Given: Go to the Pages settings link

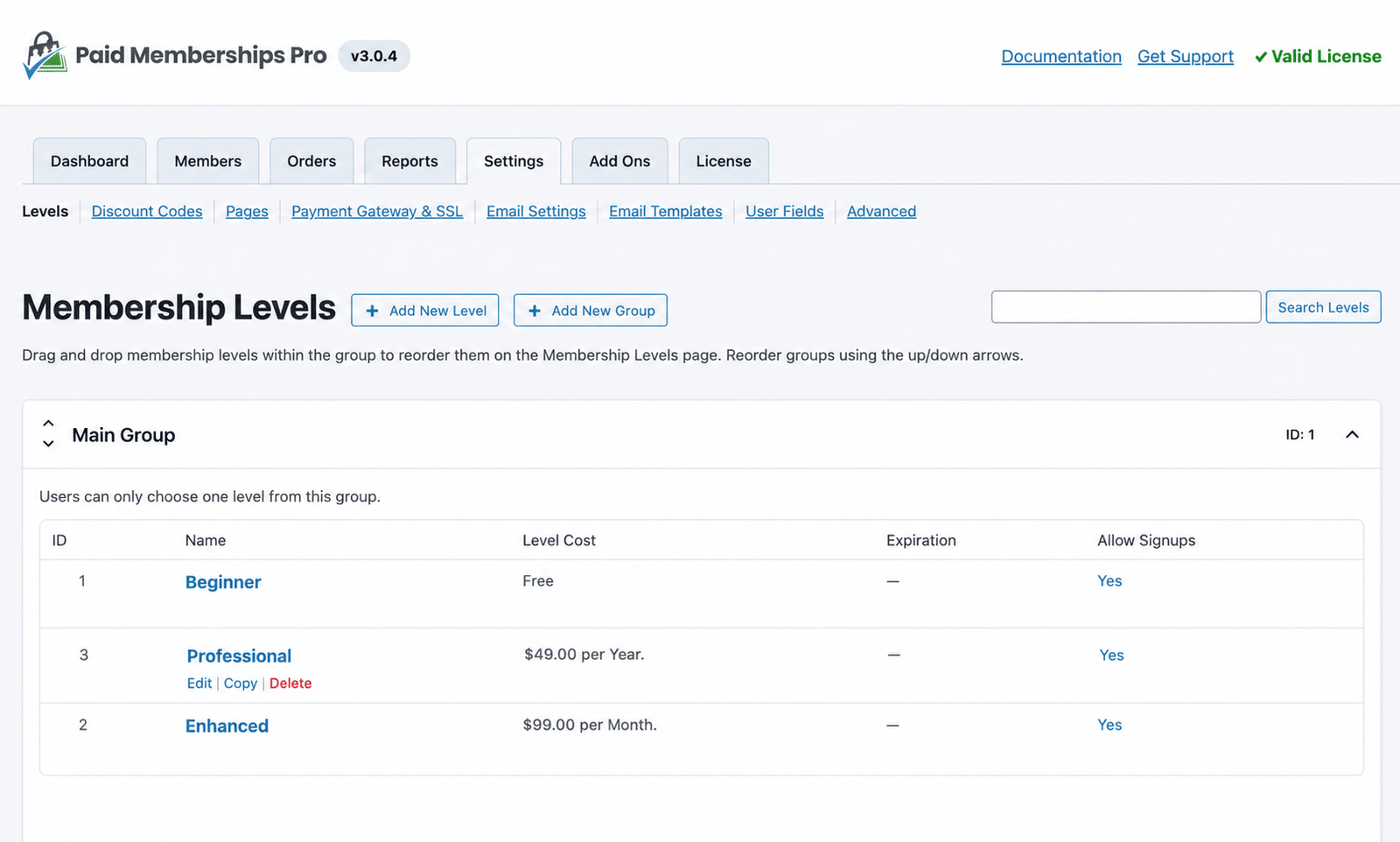Looking at the screenshot, I should point(247,211).
